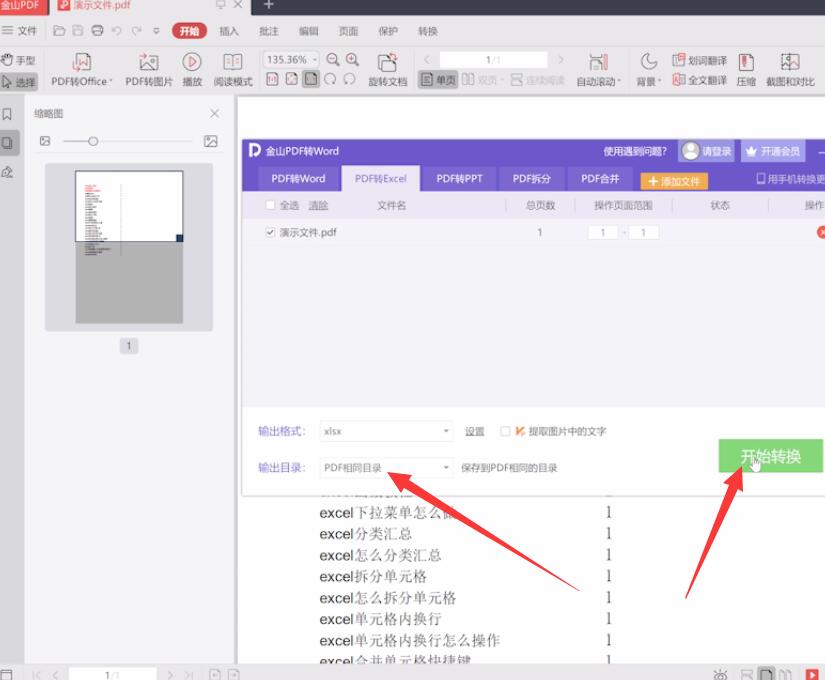Select the PDF转PPT tab in converter
This screenshot has height=680, width=825.
459,178
